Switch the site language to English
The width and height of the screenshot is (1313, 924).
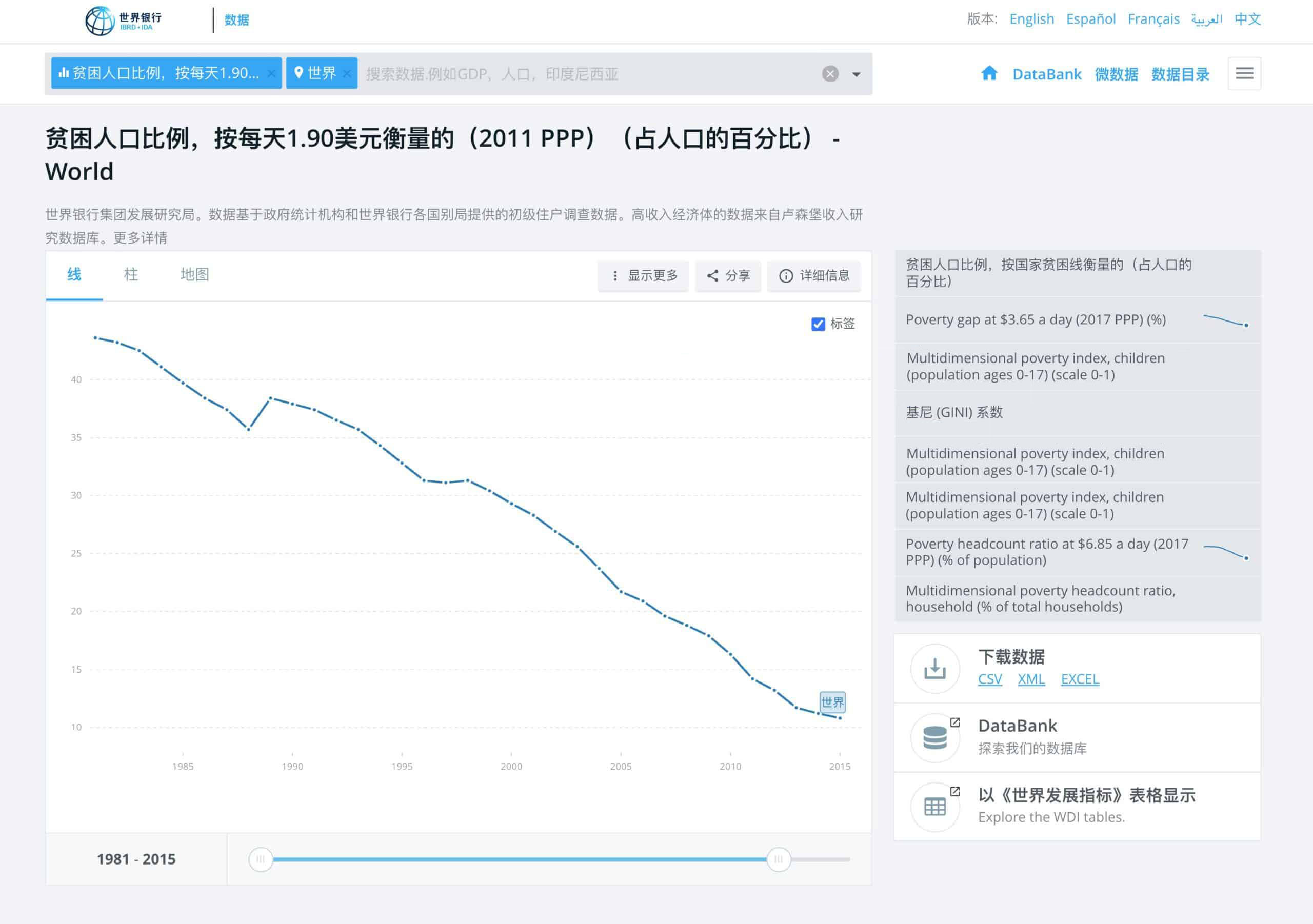click(1031, 19)
